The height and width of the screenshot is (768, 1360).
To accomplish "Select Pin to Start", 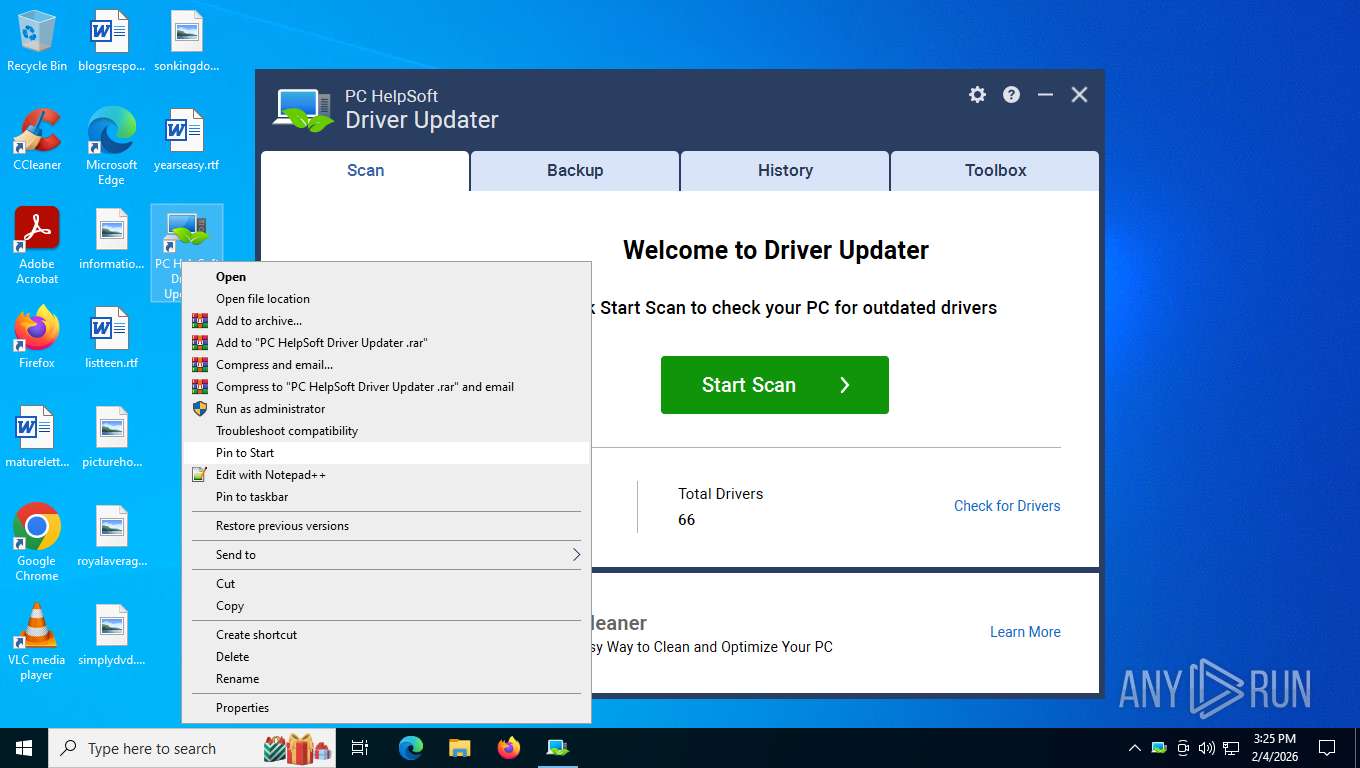I will tap(386, 453).
